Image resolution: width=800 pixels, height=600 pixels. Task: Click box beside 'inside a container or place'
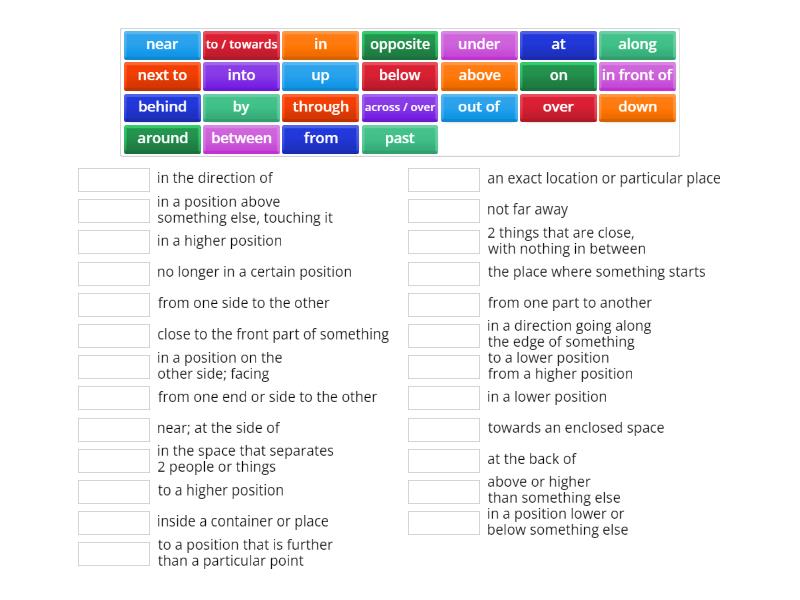[114, 522]
